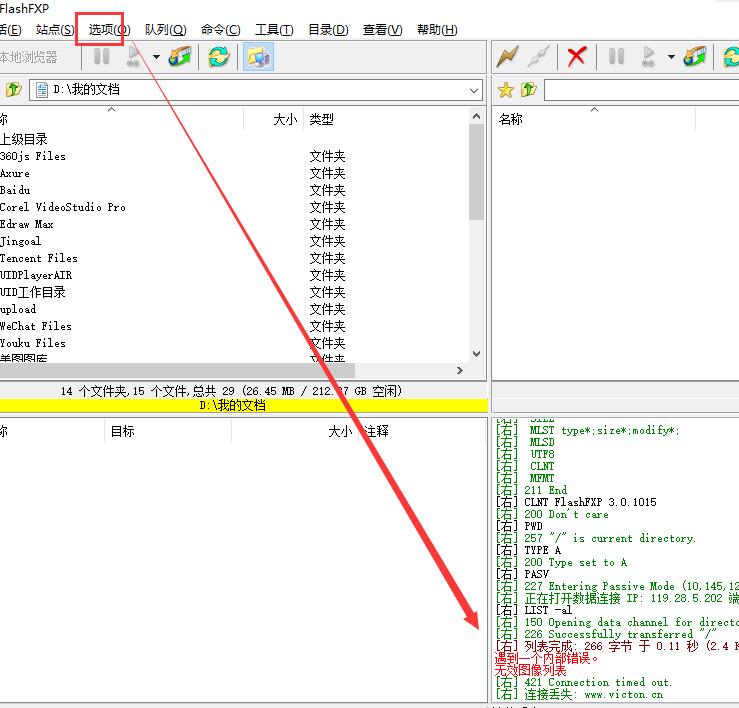Select the WeChat Files folder
739x708 pixels.
tap(36, 326)
